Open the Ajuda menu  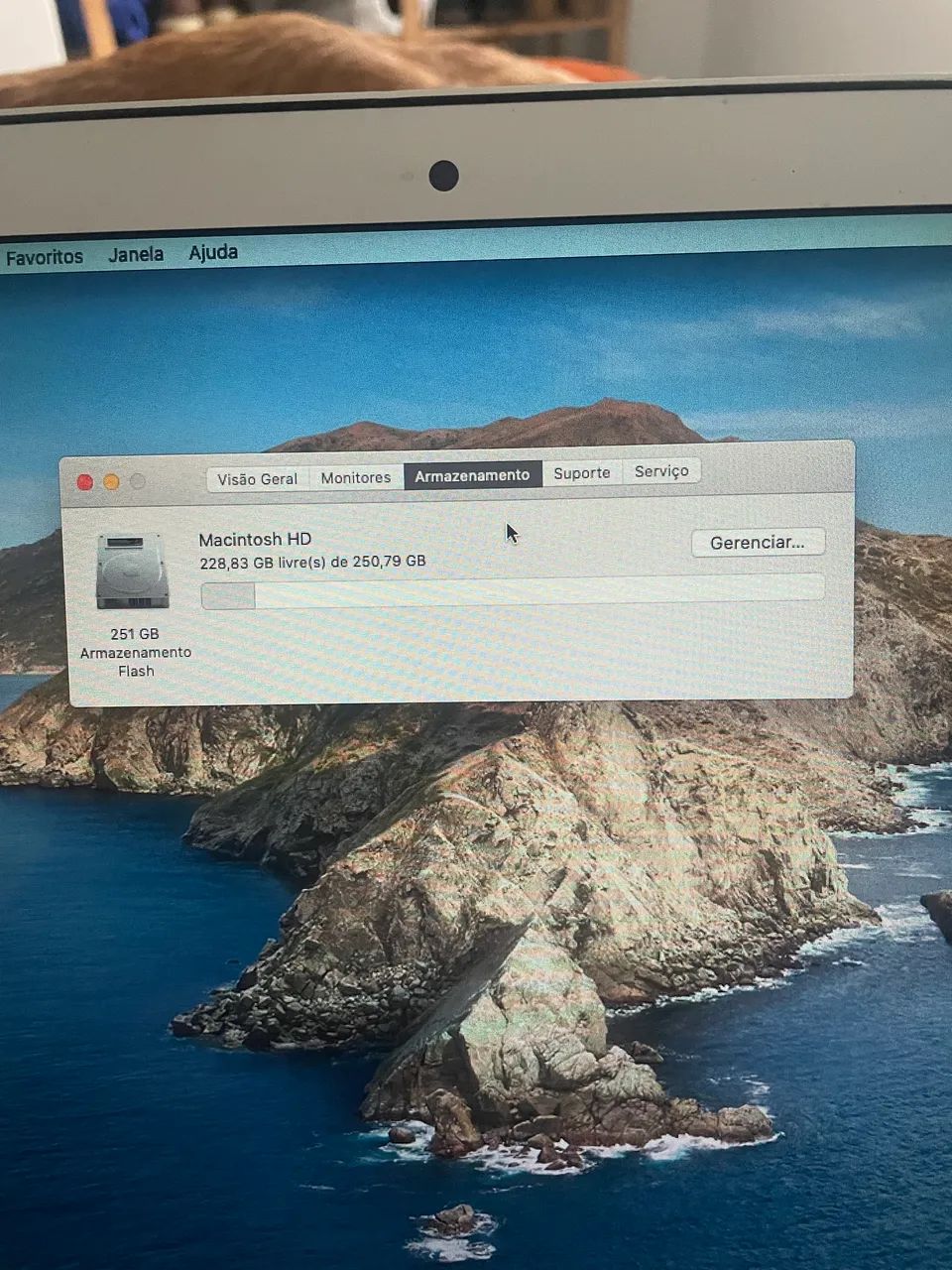coord(212,253)
